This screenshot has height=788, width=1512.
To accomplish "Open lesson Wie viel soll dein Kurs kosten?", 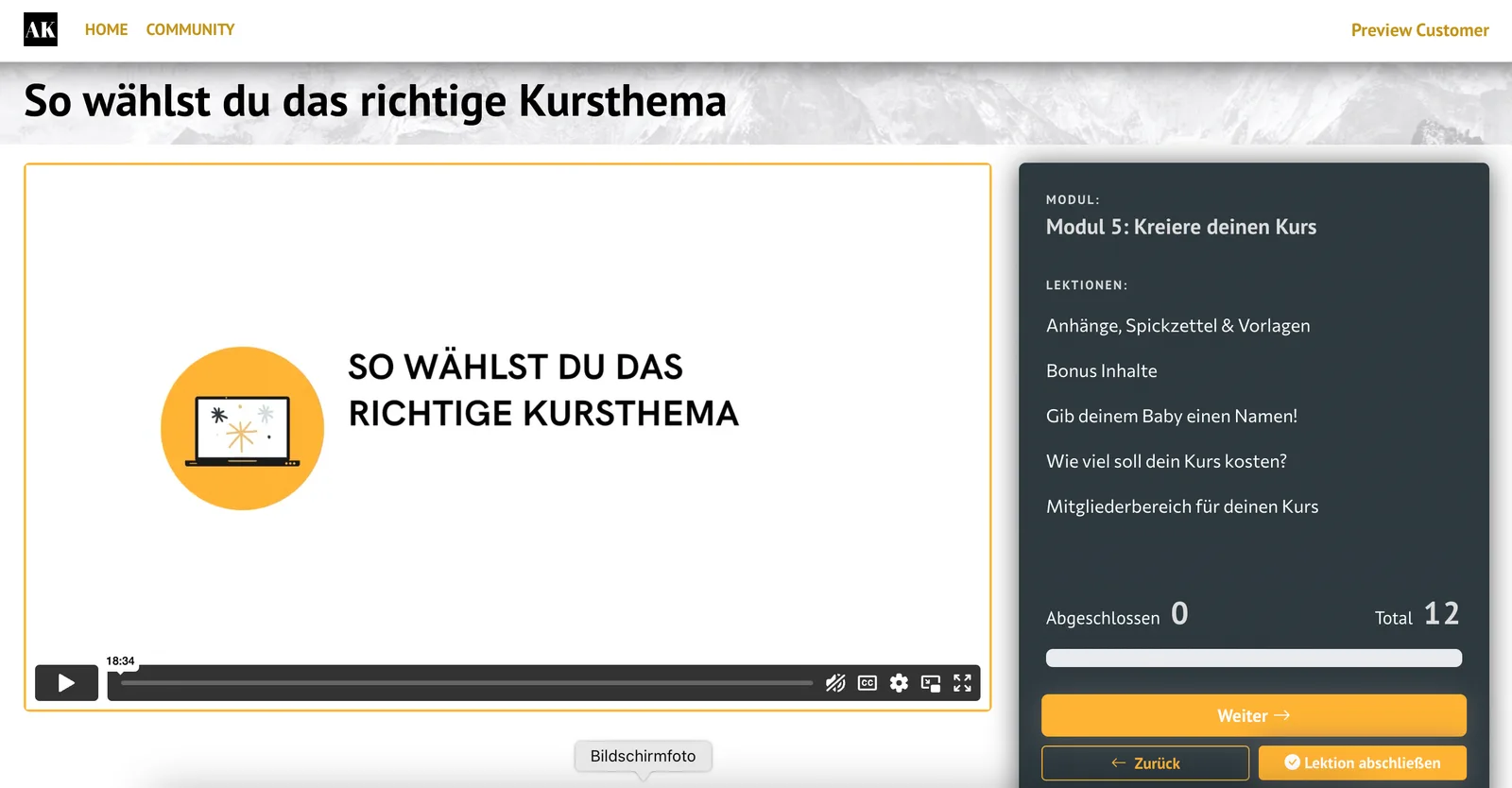I will point(1166,462).
